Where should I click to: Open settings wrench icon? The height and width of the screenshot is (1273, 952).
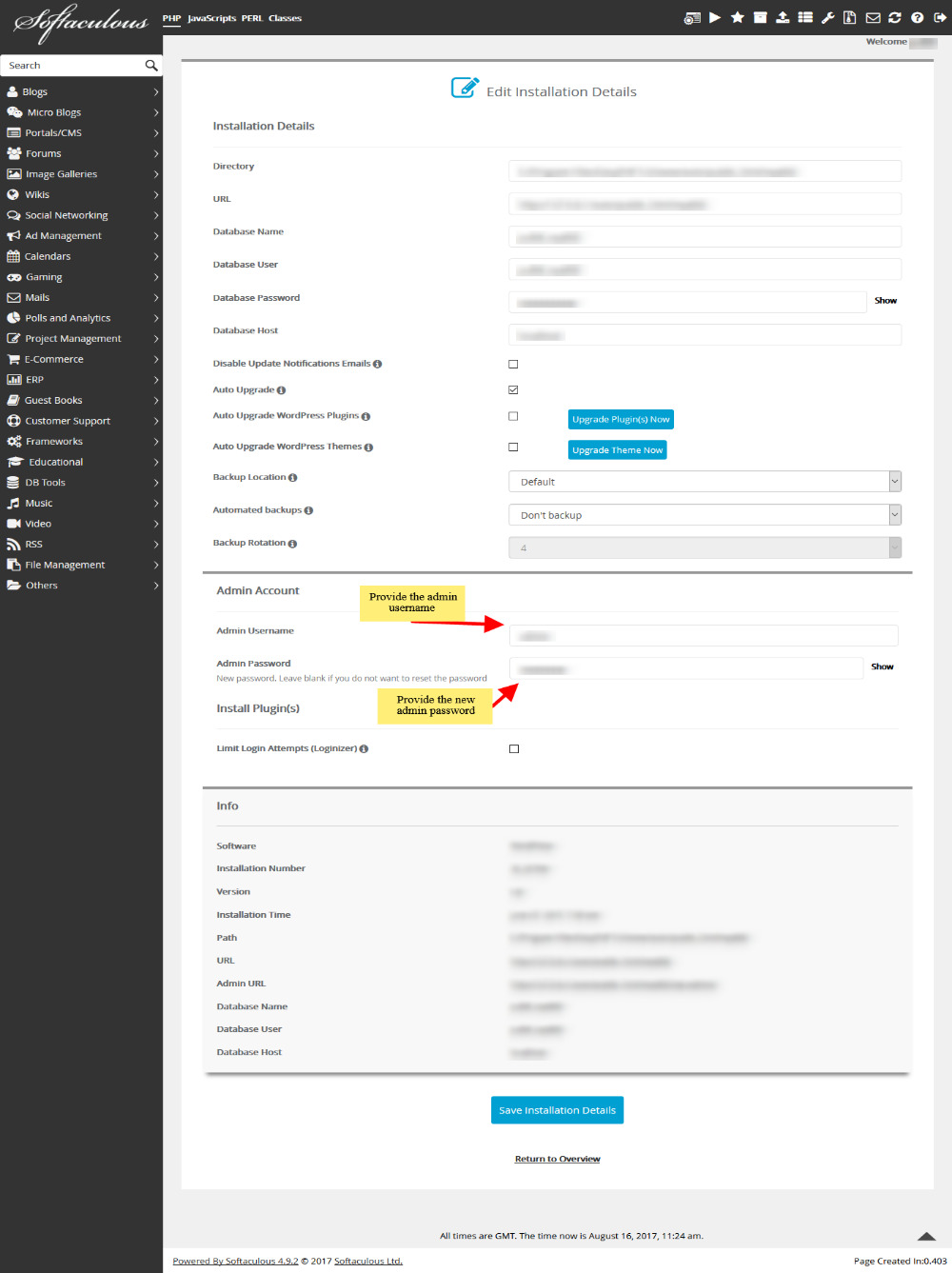pos(828,18)
